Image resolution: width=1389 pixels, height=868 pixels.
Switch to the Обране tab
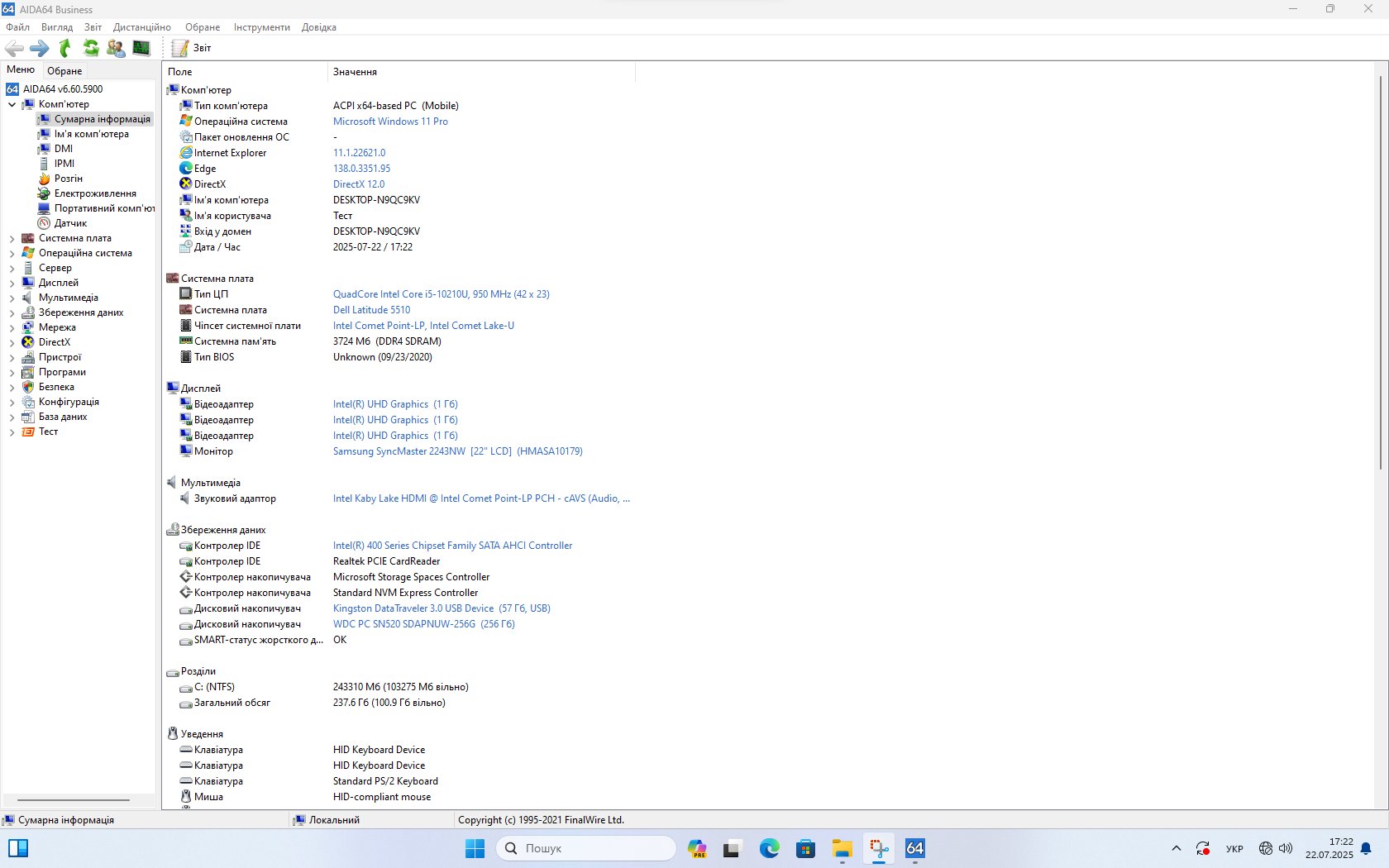(x=64, y=71)
